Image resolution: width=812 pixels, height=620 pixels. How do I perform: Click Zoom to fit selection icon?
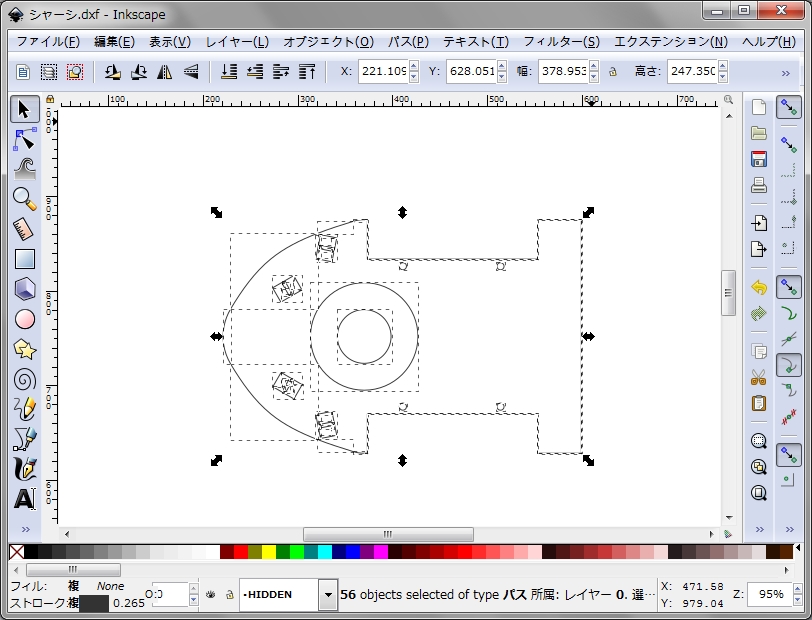[x=759, y=441]
